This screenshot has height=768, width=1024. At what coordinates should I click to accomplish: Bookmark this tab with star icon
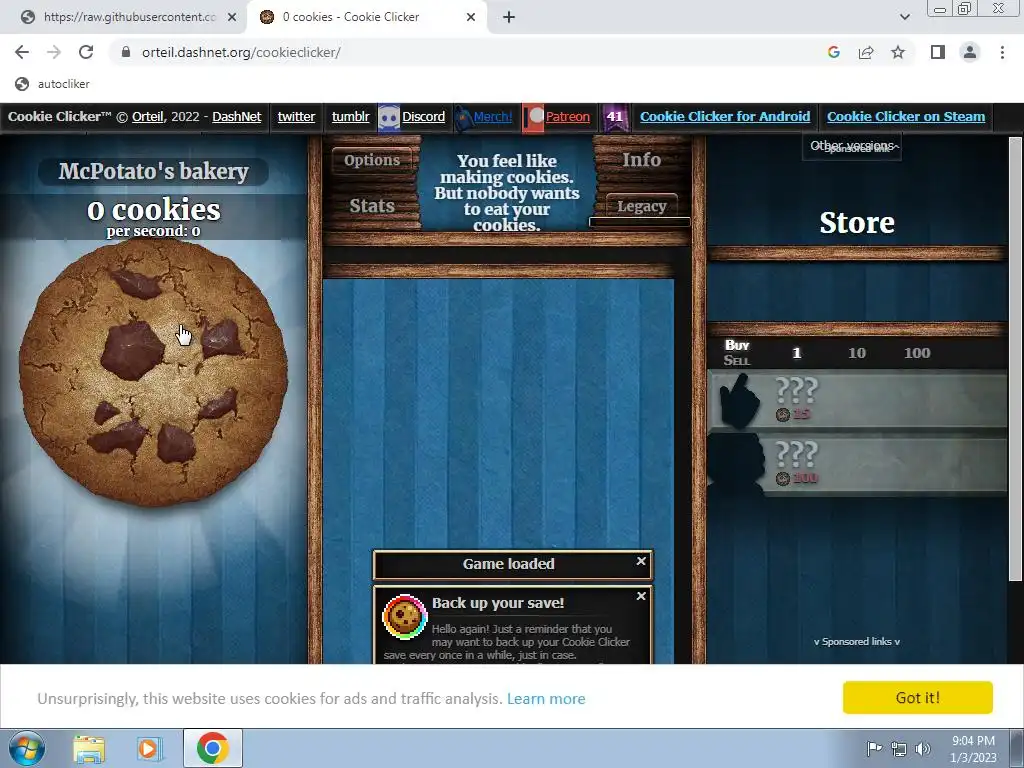pyautogui.click(x=898, y=52)
